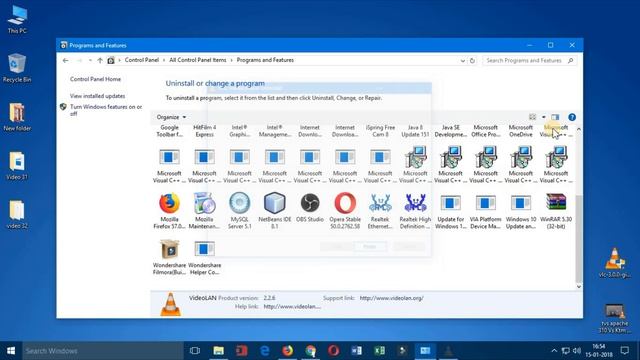The height and width of the screenshot is (360, 640).
Task: Select Java SE Developme... label
Action: click(x=451, y=131)
